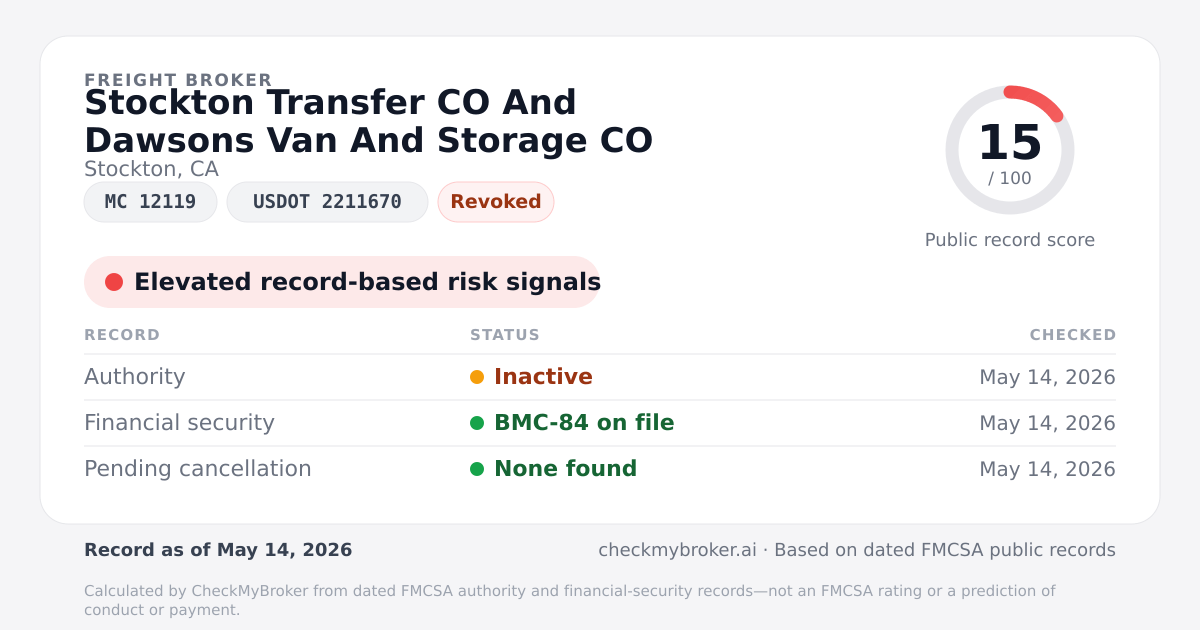Select the Authority record row

[x=600, y=377]
